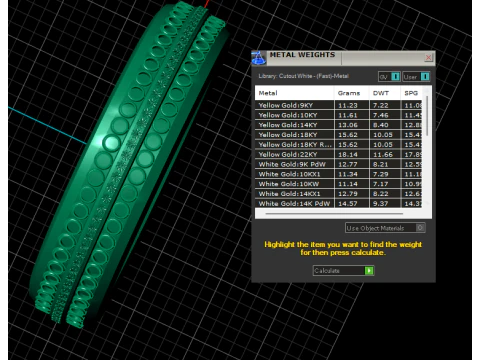Screen dimensions: 480x360
Task: Select the Yellow Gold:14KY row
Action: [x=338, y=125]
